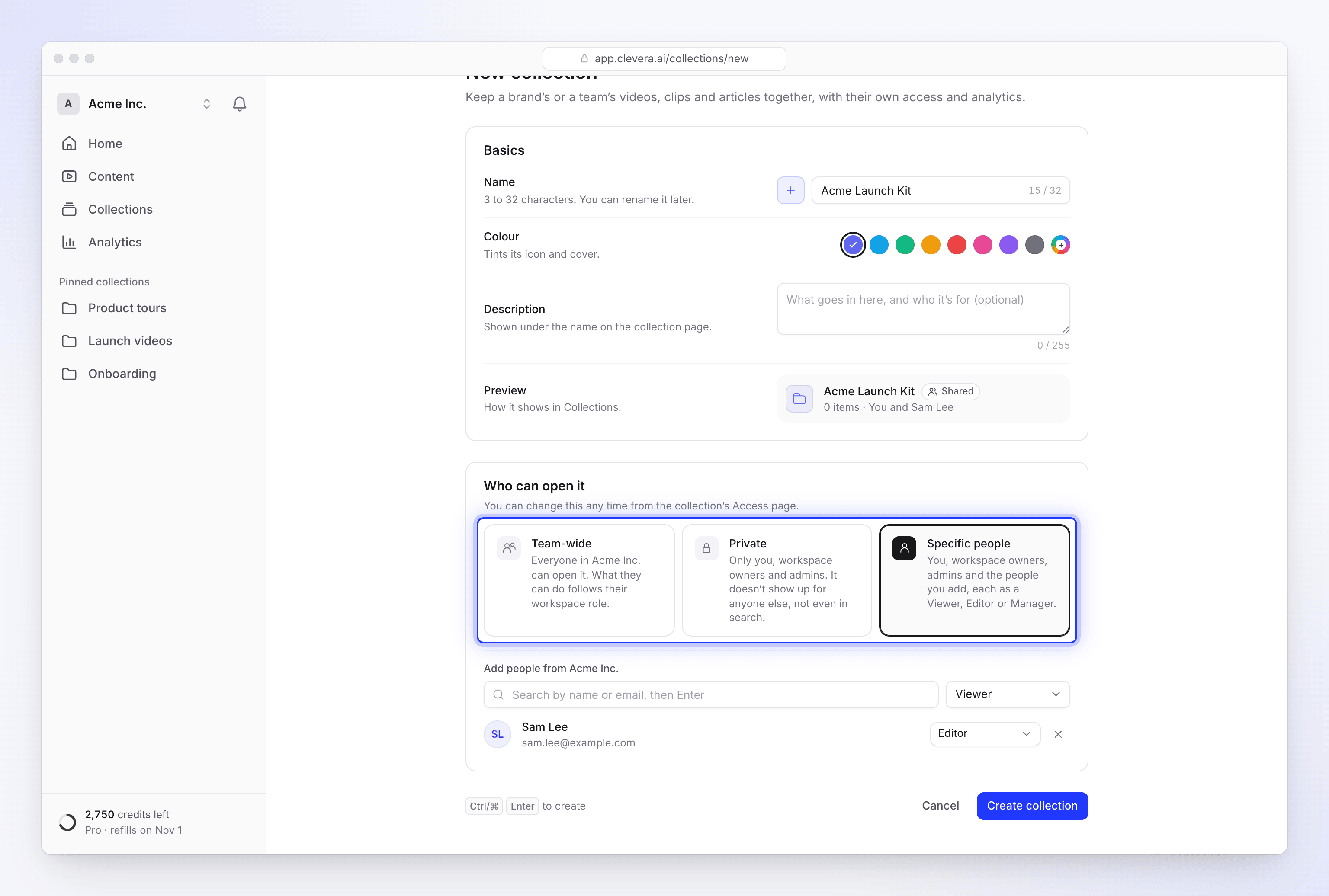
Task: Go to Home in the sidebar
Action: click(x=153, y=144)
